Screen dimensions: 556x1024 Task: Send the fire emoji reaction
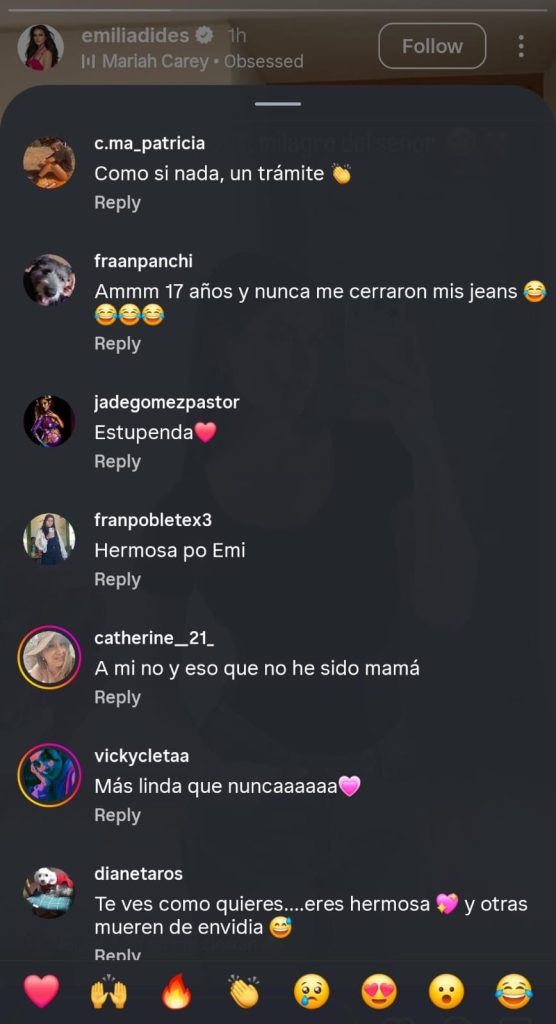click(176, 991)
